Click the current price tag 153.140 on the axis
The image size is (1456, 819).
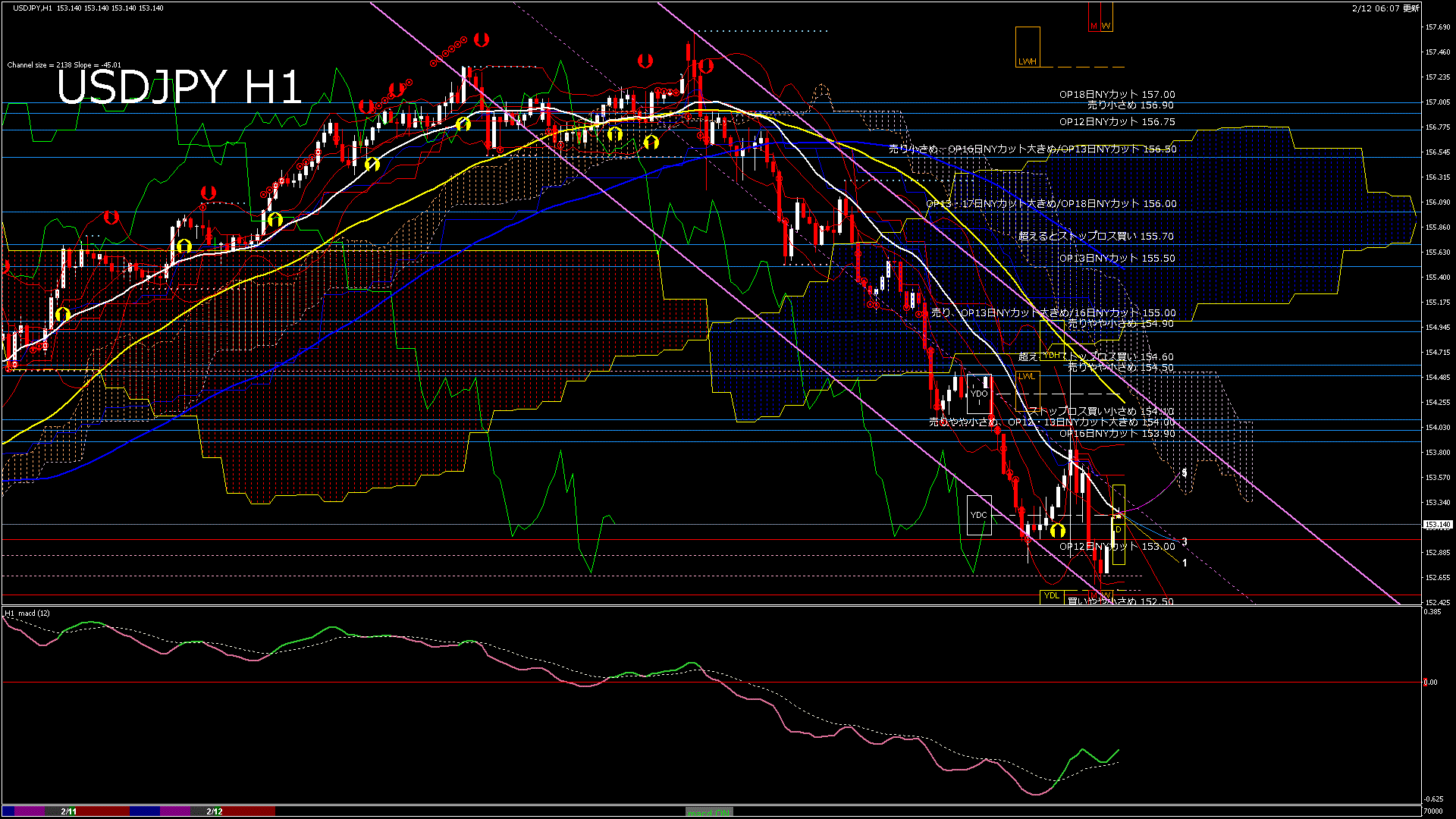(x=1437, y=525)
